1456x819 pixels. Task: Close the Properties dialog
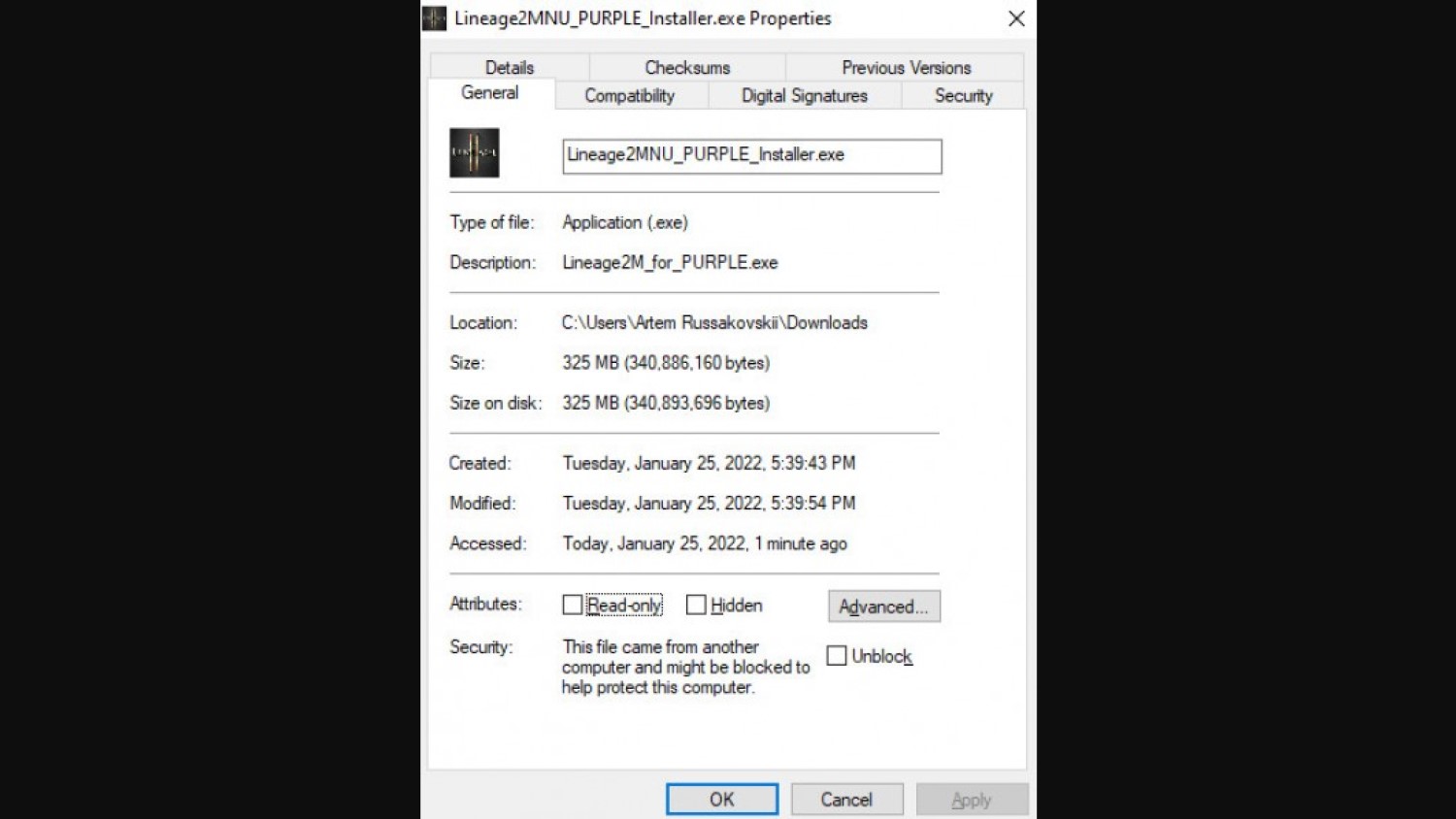1016,18
